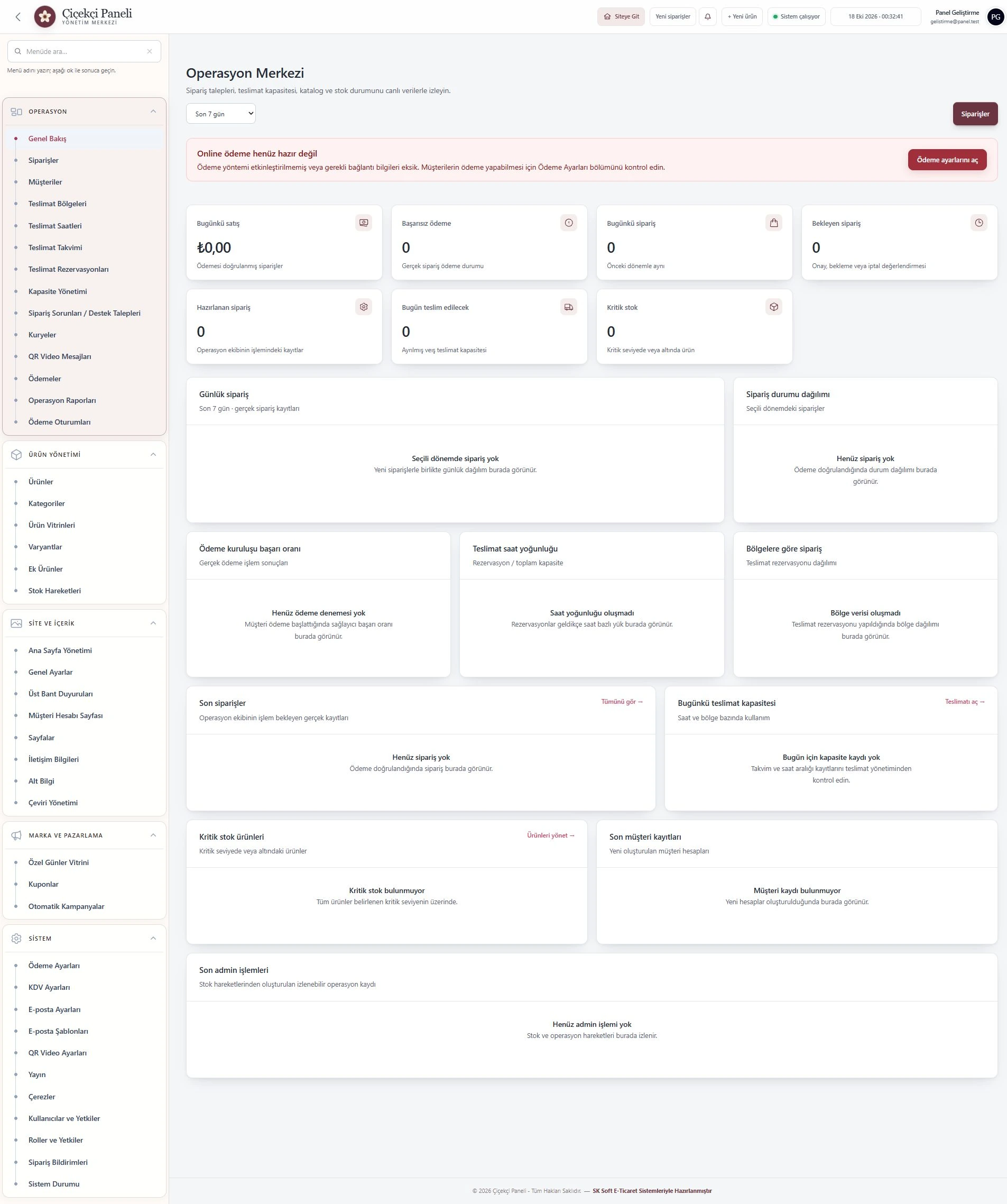Viewport: 1007px width, 1204px height.
Task: Collapse the Ürün Yönetimi section chevron
Action: tap(153, 455)
